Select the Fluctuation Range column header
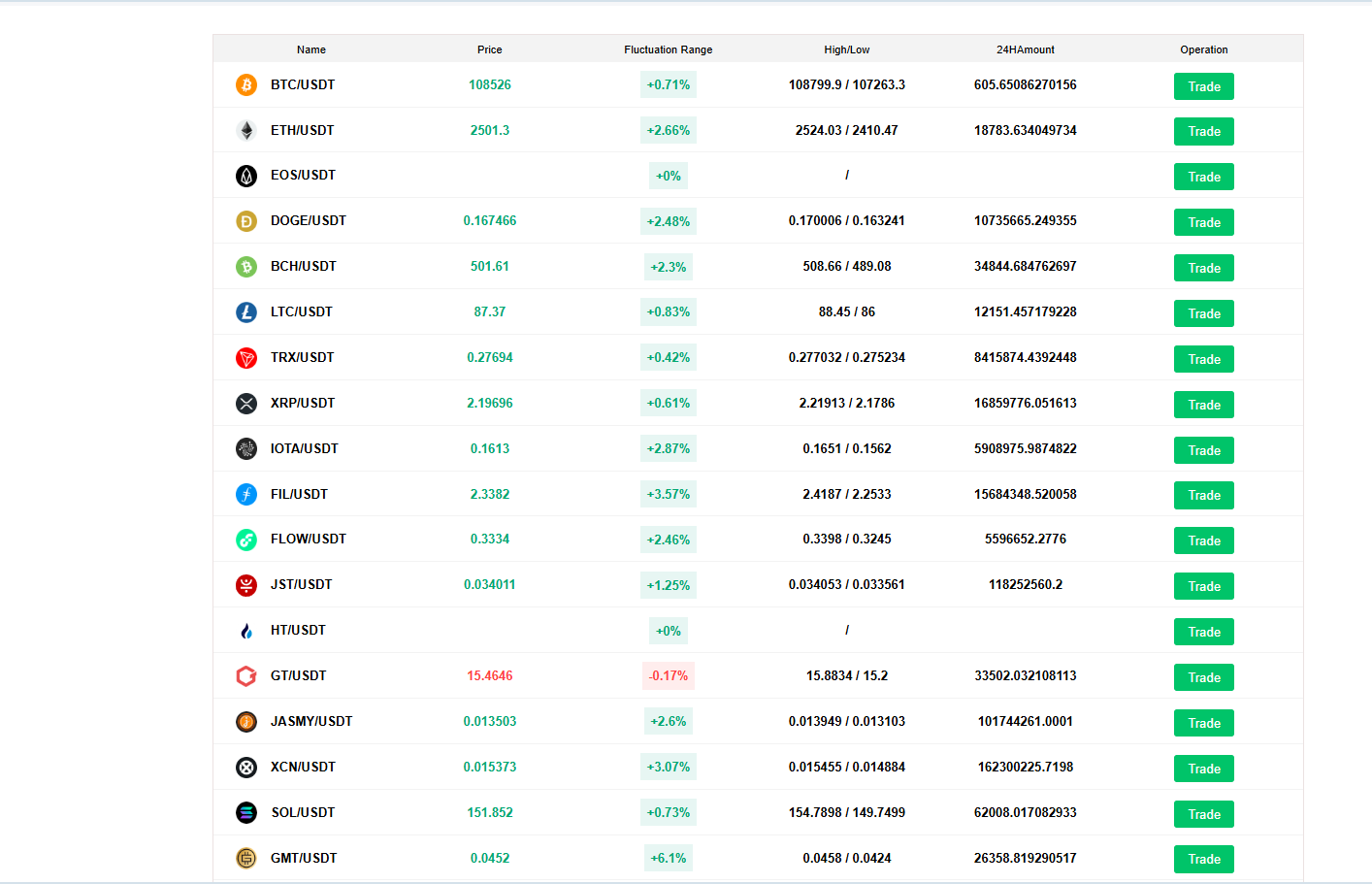 coord(669,49)
